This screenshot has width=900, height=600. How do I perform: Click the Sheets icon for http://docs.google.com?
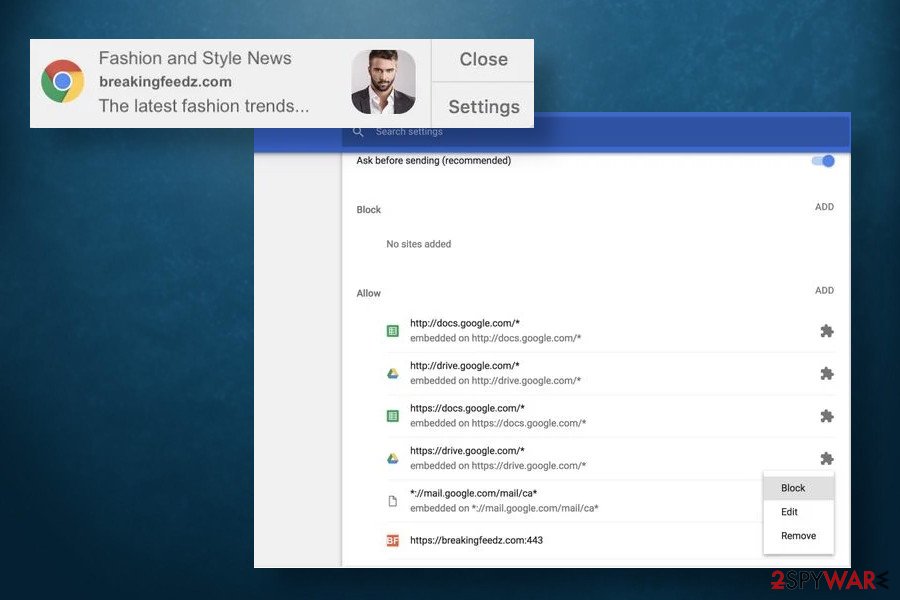tap(393, 331)
